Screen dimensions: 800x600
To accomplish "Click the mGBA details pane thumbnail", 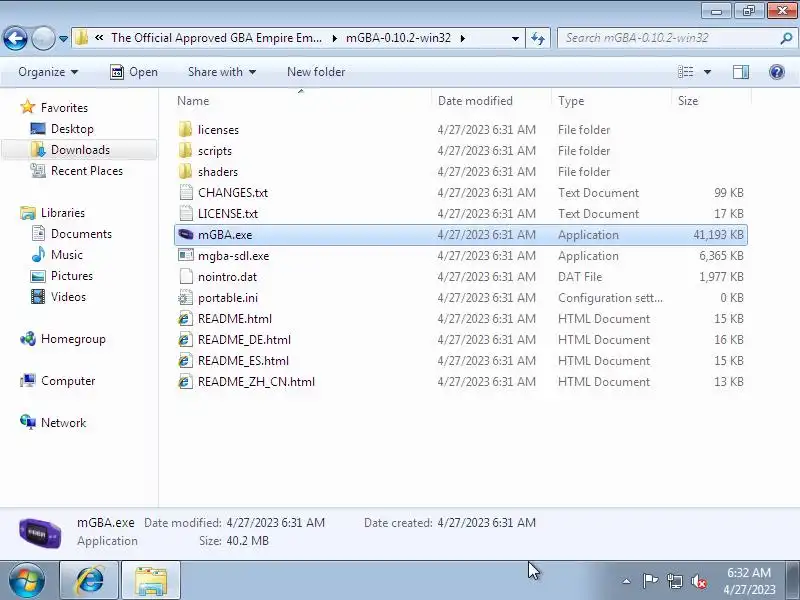I will click(40, 533).
